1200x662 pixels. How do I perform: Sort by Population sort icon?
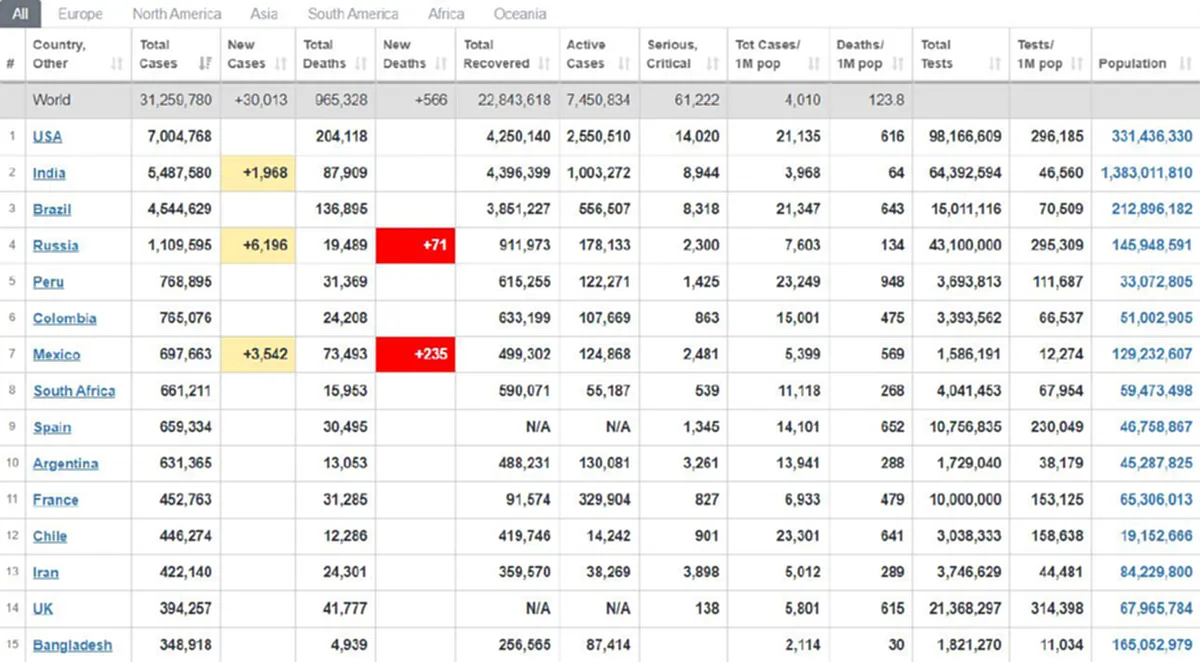point(1183,64)
